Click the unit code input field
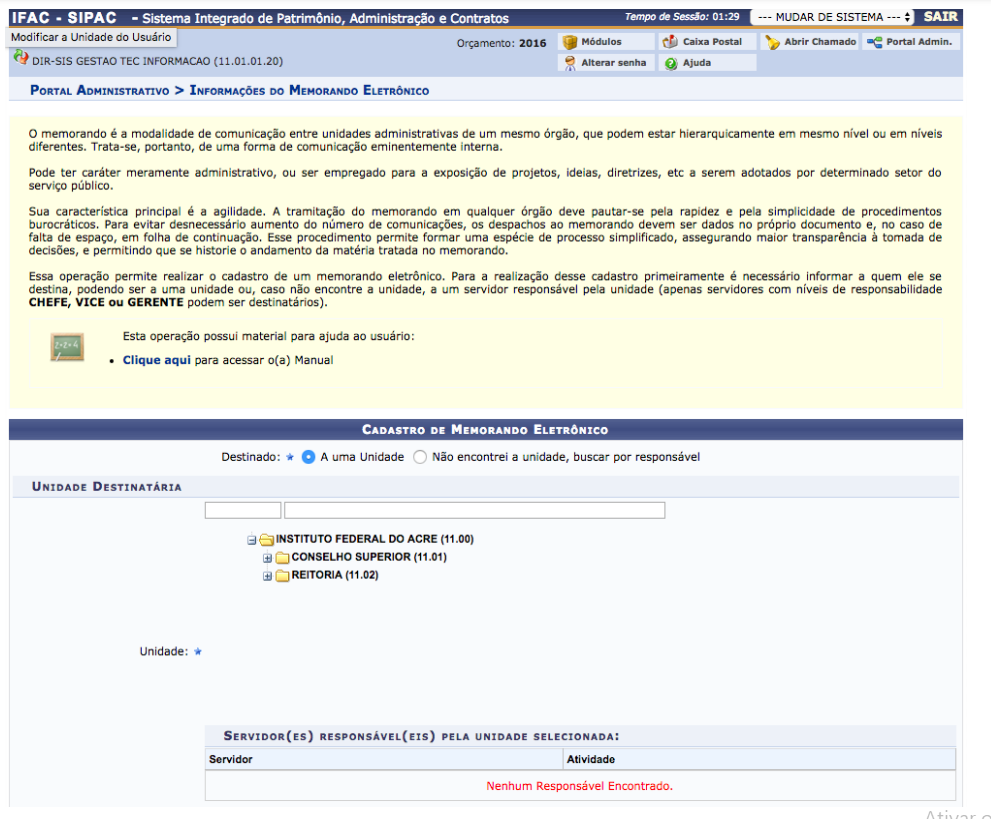991x819 pixels. [x=243, y=511]
